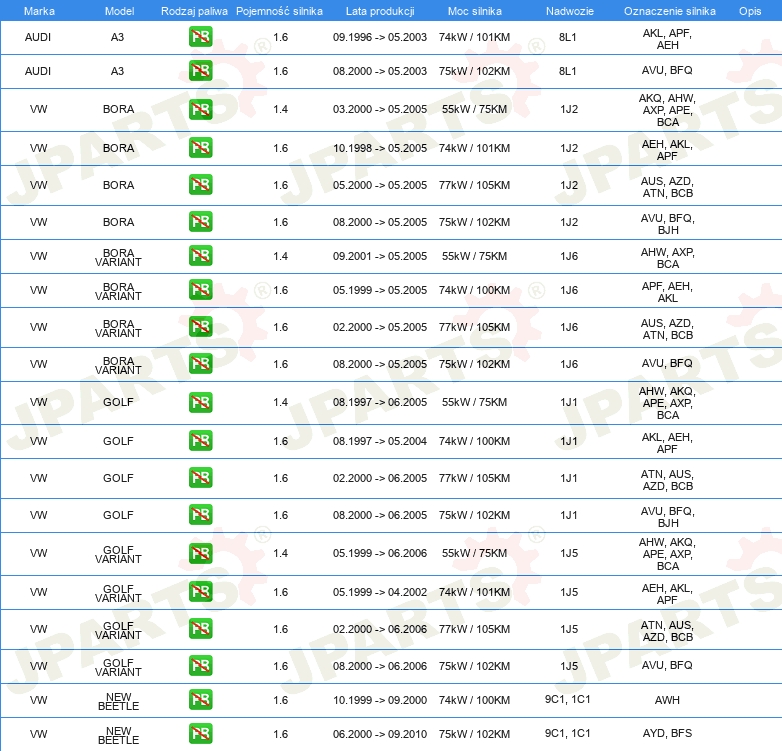
Task: Select production dates 09.2001 -> 05.2005
Action: click(380, 256)
